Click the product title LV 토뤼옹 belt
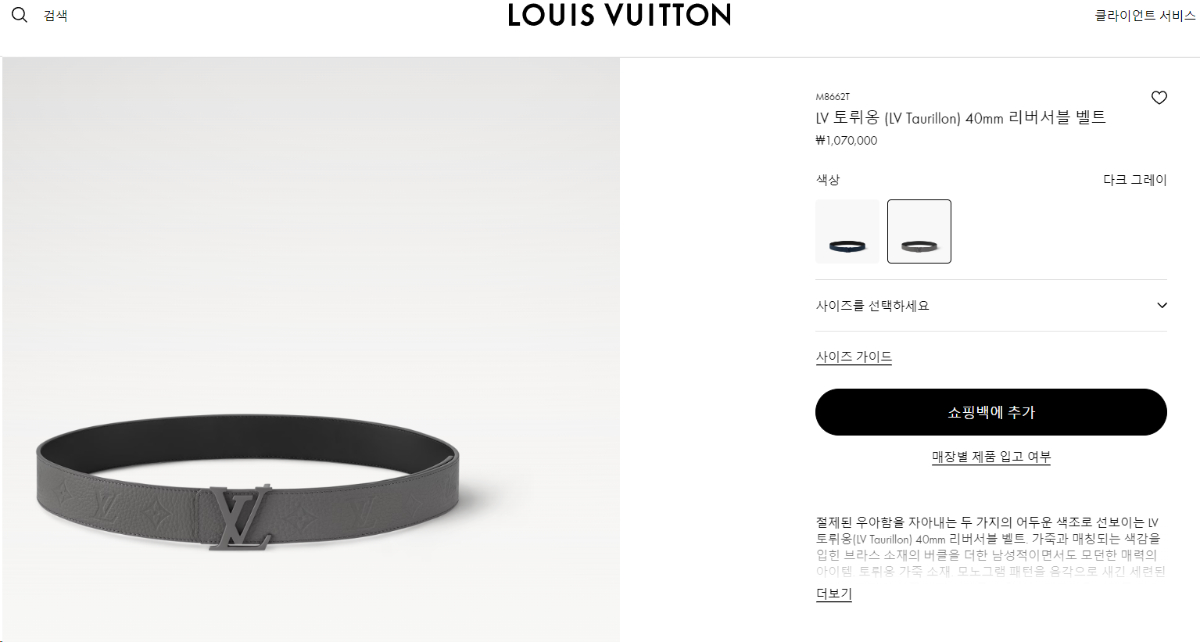1200x642 pixels. pos(960,118)
